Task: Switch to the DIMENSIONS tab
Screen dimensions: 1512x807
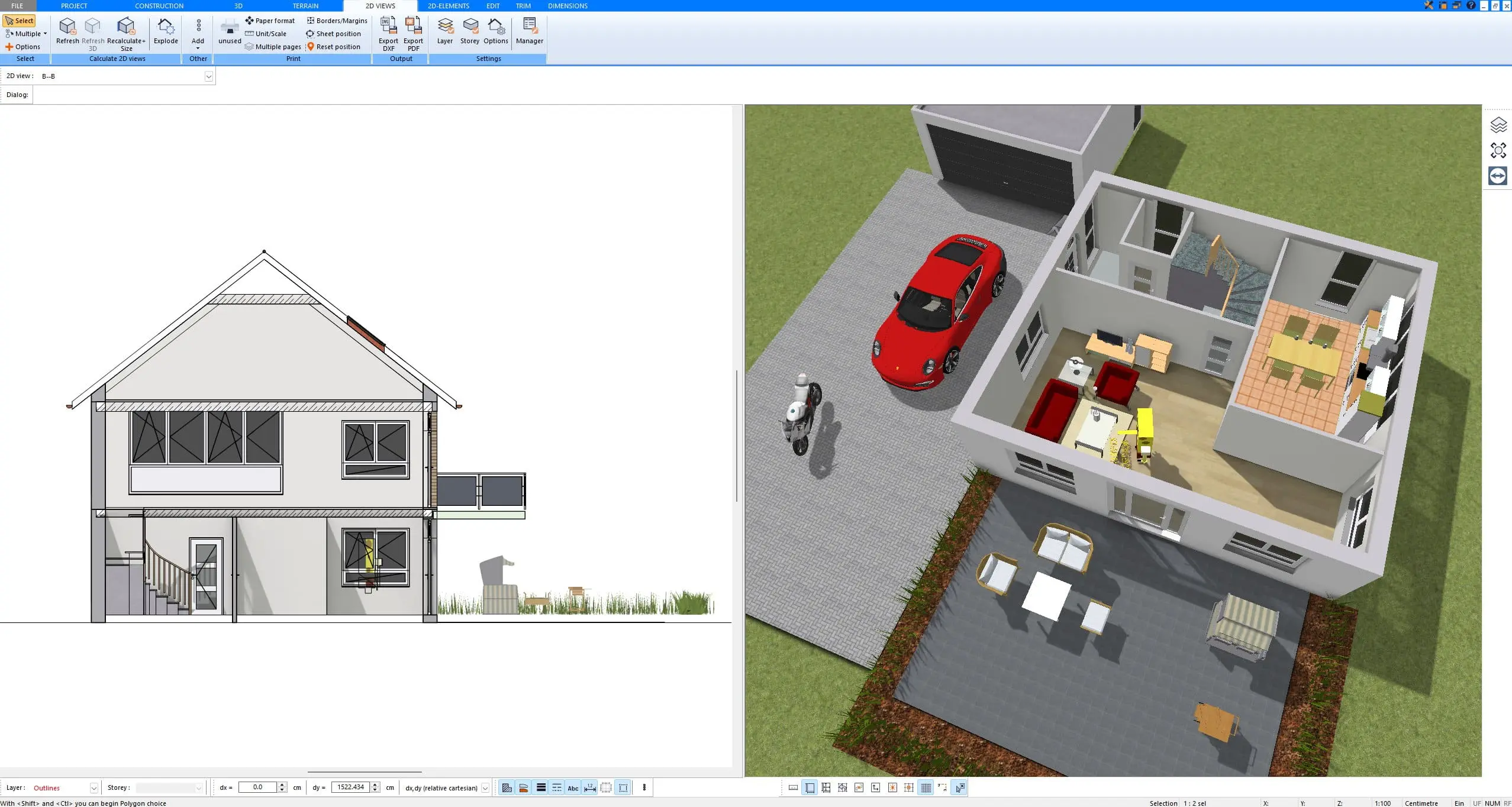Action: click(568, 5)
